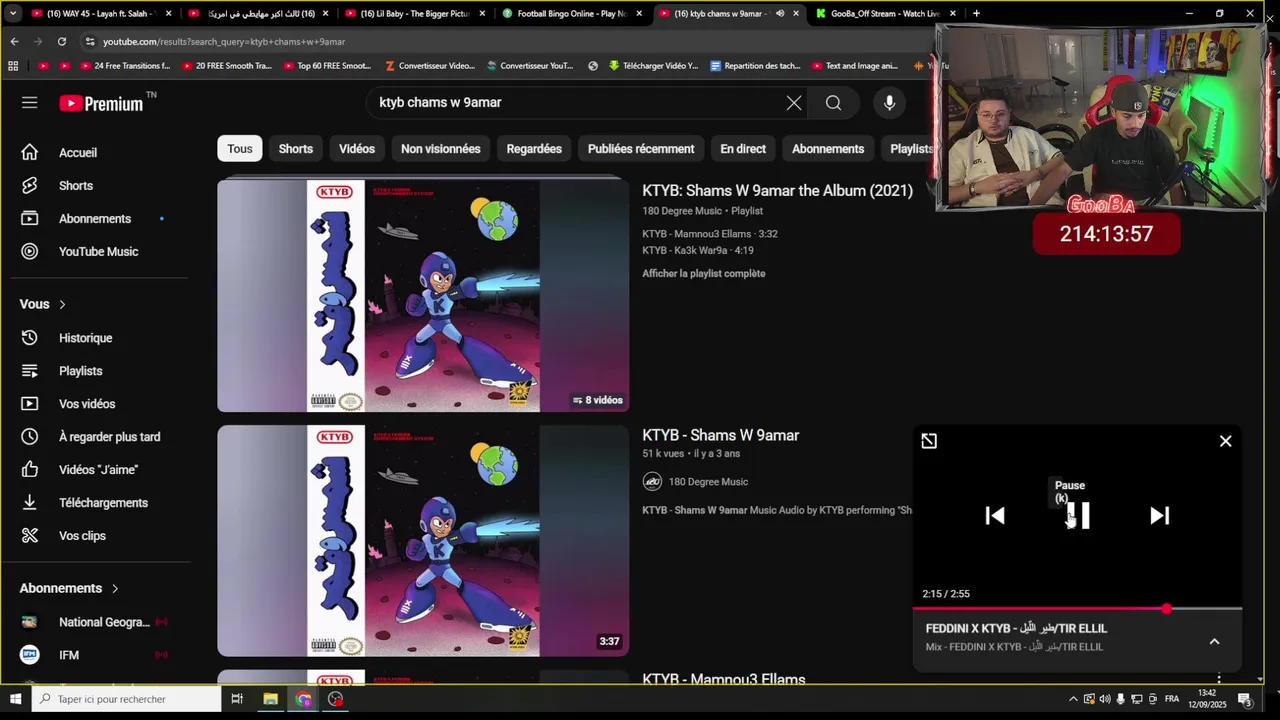Open the YouTube hamburger guide menu
1280x720 pixels.
[29, 103]
